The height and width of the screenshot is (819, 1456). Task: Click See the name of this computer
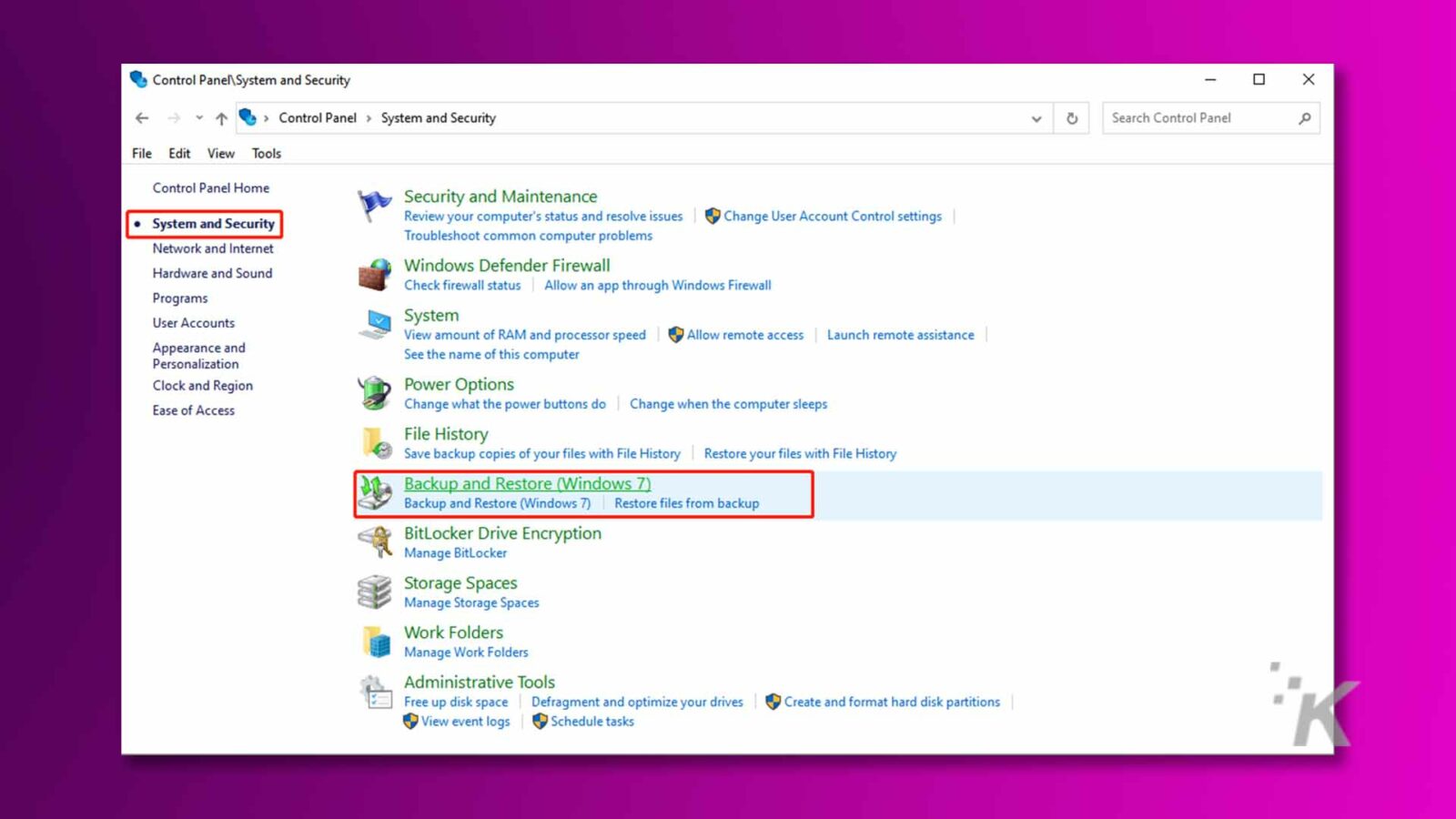tap(491, 355)
